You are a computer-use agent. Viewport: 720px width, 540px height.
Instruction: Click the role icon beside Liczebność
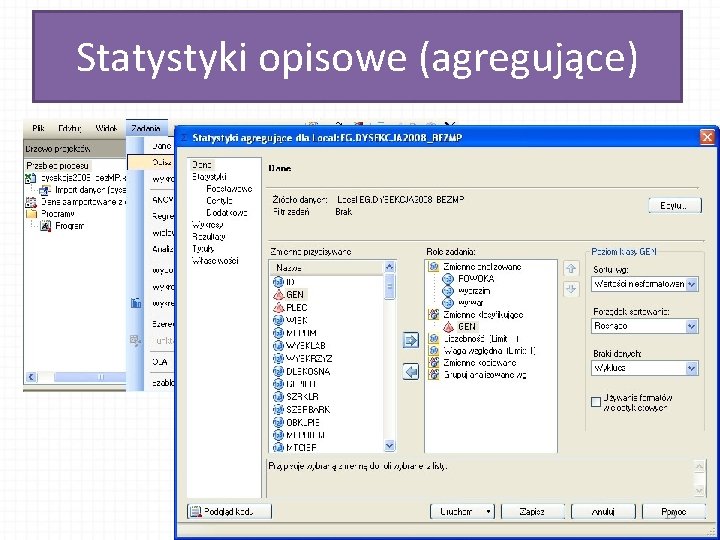coord(433,339)
